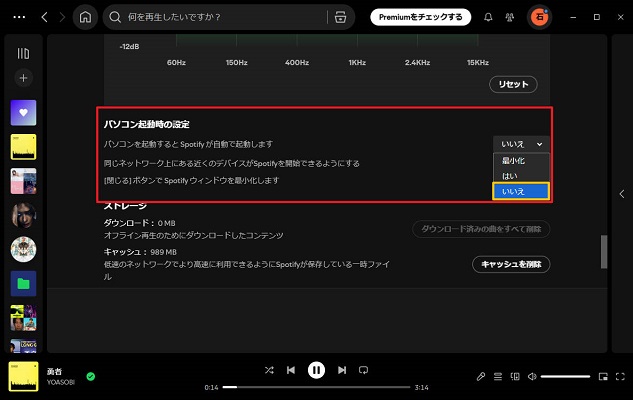633x400 pixels.
Task: Go forward with the right arrow
Action: point(62,17)
